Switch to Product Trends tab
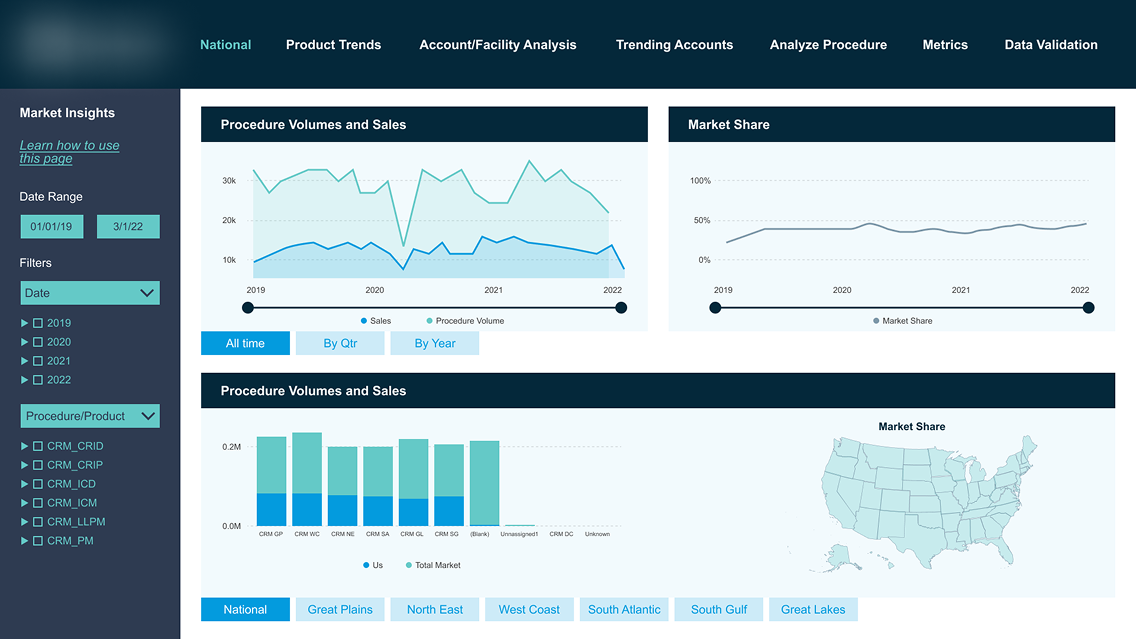1136x639 pixels. (333, 45)
